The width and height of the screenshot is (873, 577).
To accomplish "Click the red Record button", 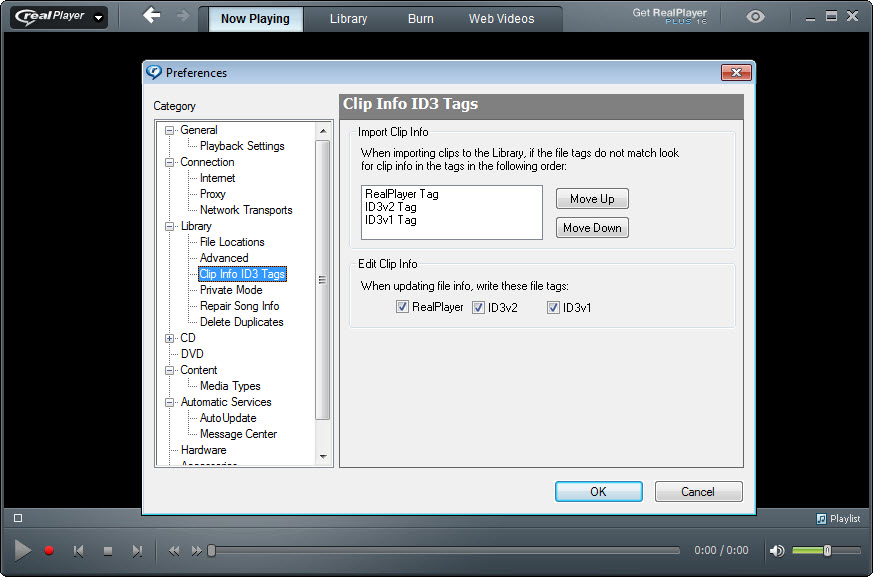I will [x=49, y=551].
